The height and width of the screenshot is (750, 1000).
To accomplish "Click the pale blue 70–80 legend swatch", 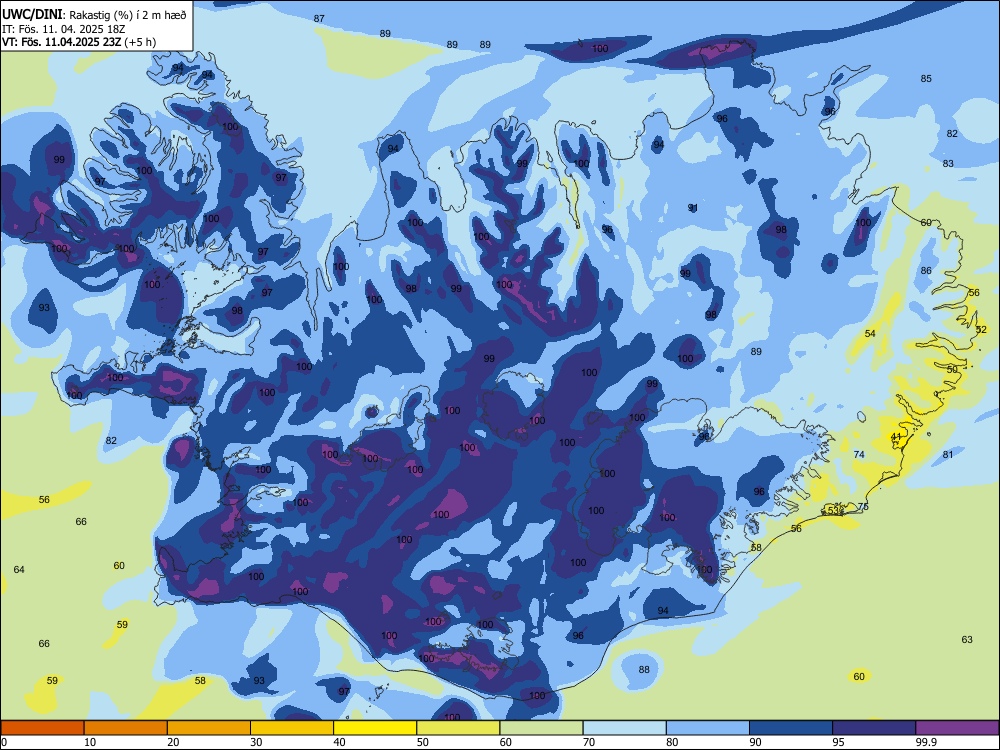I will coord(624,728).
